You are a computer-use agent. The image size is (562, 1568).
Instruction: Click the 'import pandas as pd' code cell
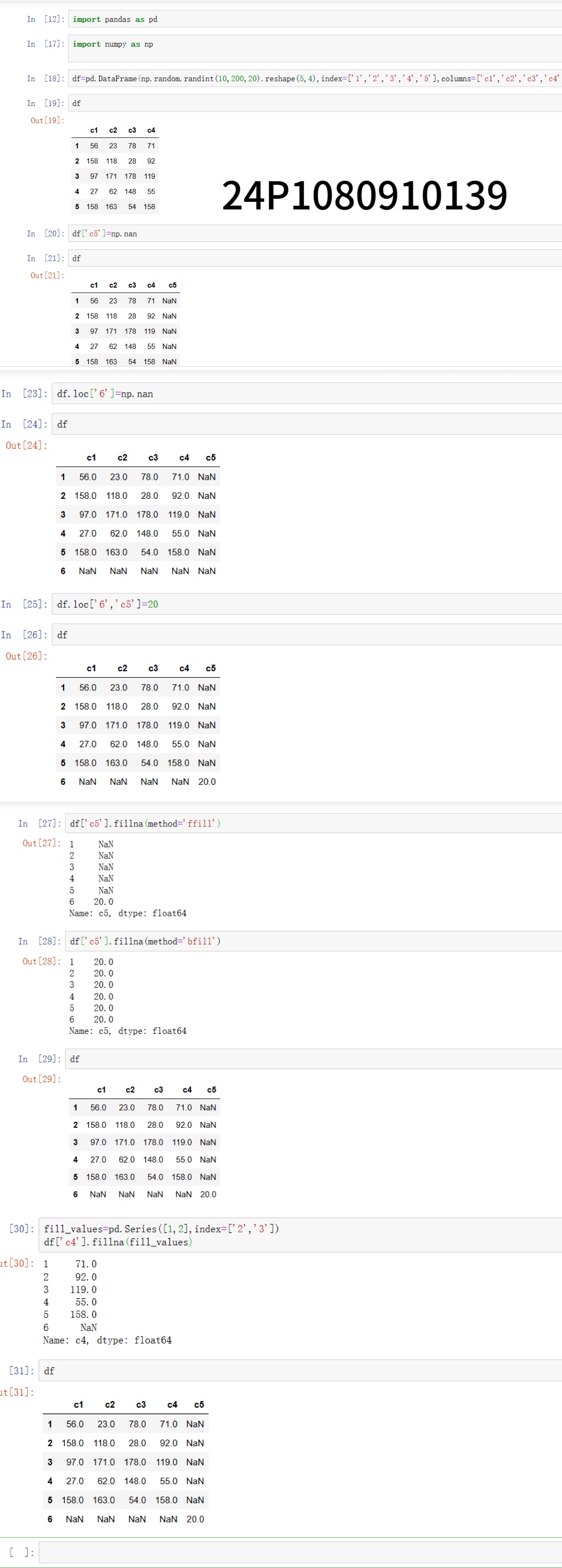point(315,19)
